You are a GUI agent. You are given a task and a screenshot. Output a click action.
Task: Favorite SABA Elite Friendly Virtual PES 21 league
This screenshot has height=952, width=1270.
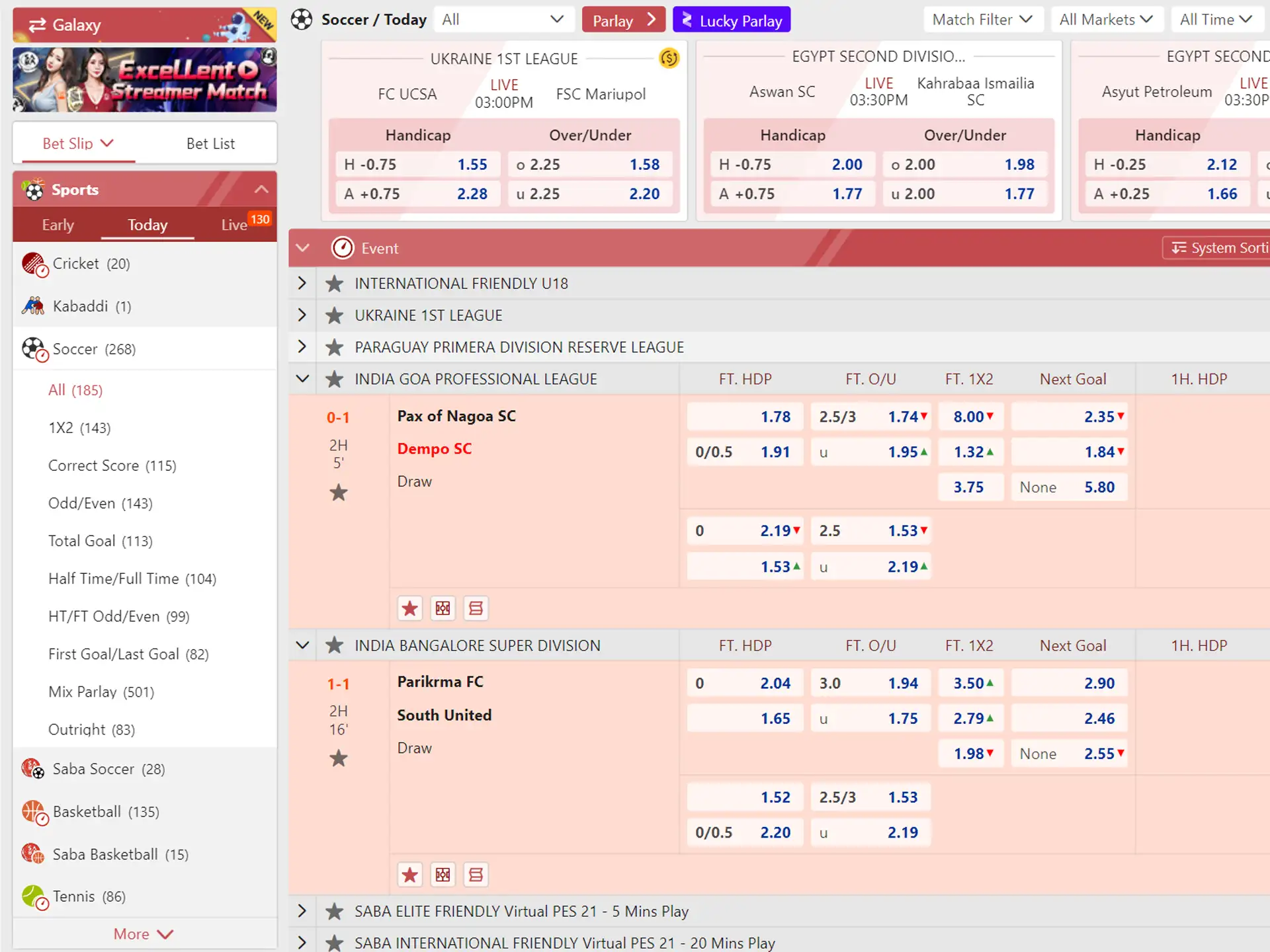tap(335, 912)
